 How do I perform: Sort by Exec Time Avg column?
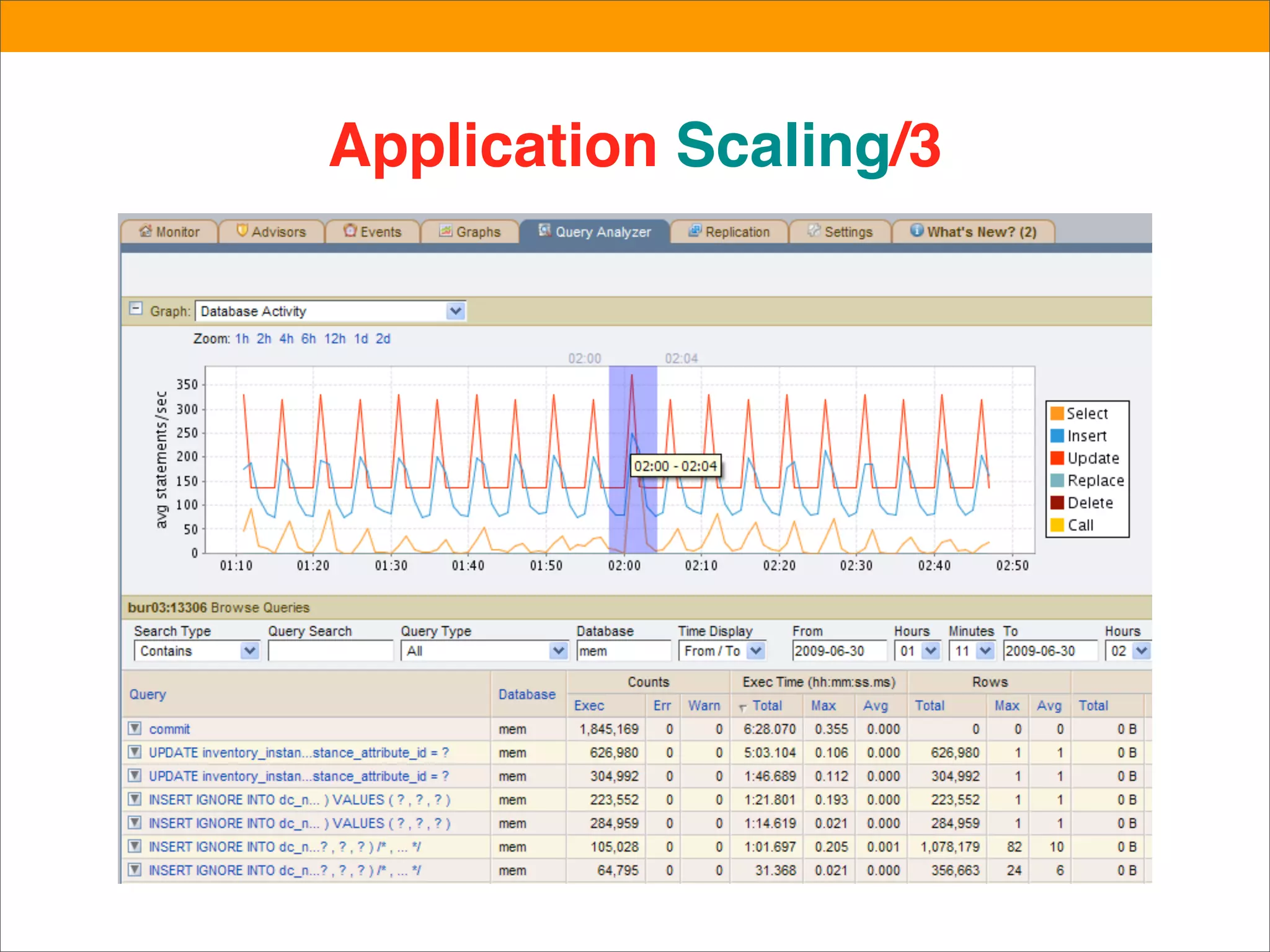[876, 705]
